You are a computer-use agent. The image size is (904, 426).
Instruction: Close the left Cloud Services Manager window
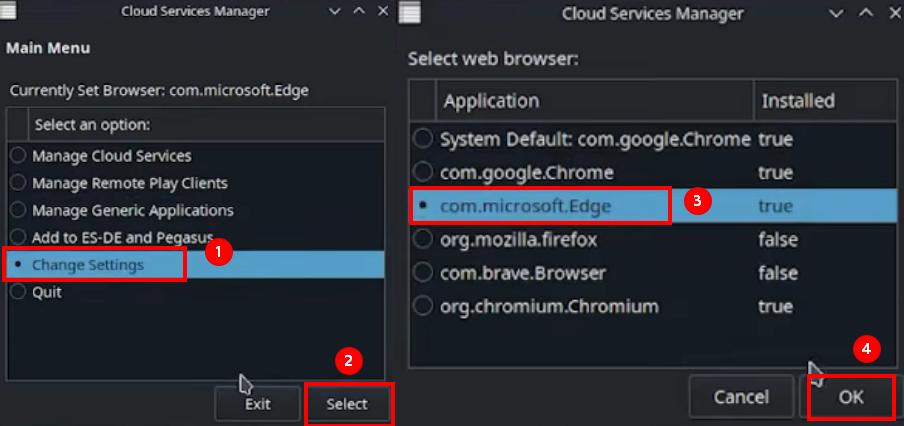[x=383, y=11]
